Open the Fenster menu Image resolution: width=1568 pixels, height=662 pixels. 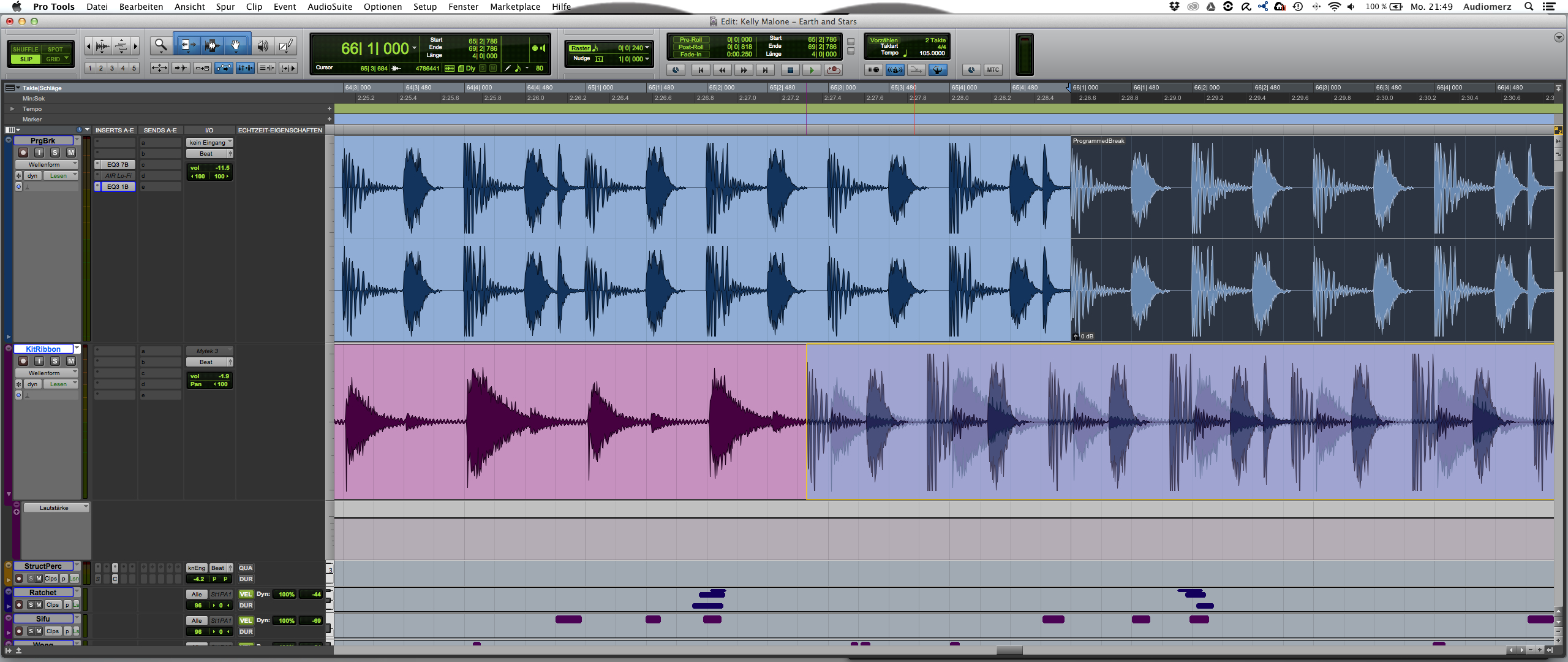tap(463, 7)
